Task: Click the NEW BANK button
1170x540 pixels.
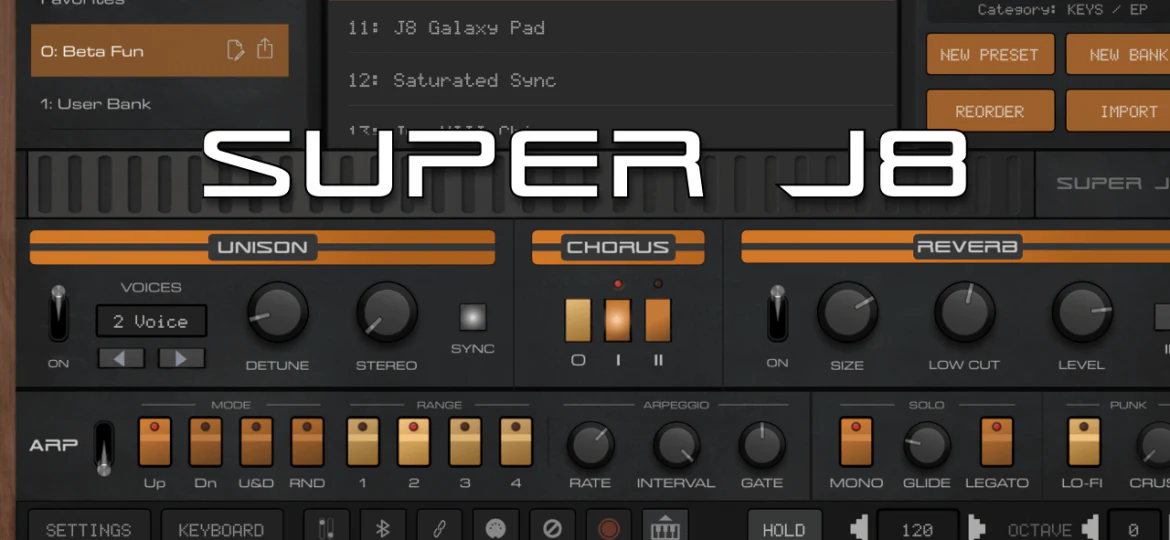Action: (1118, 54)
